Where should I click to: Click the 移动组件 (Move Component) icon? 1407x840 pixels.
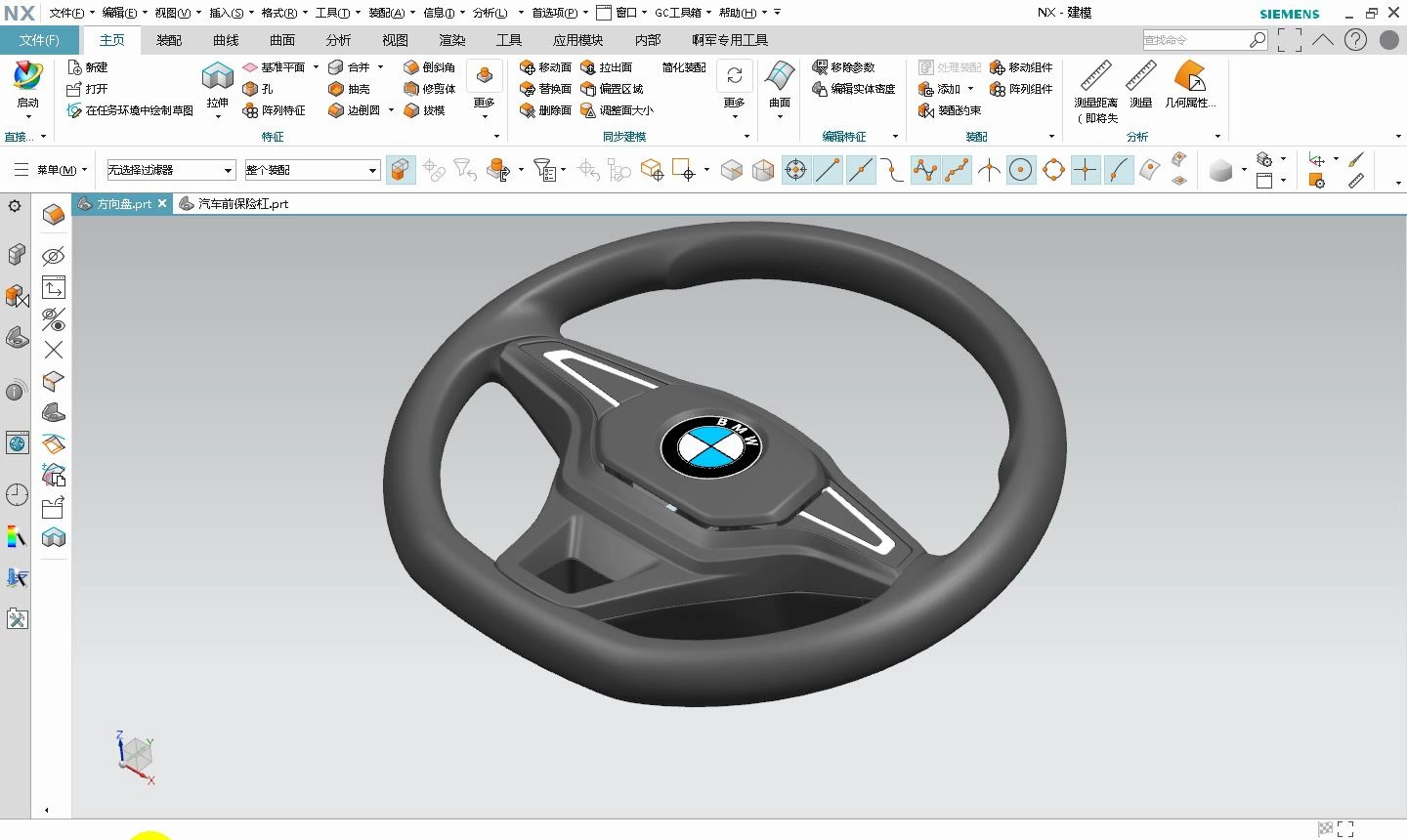[1021, 67]
